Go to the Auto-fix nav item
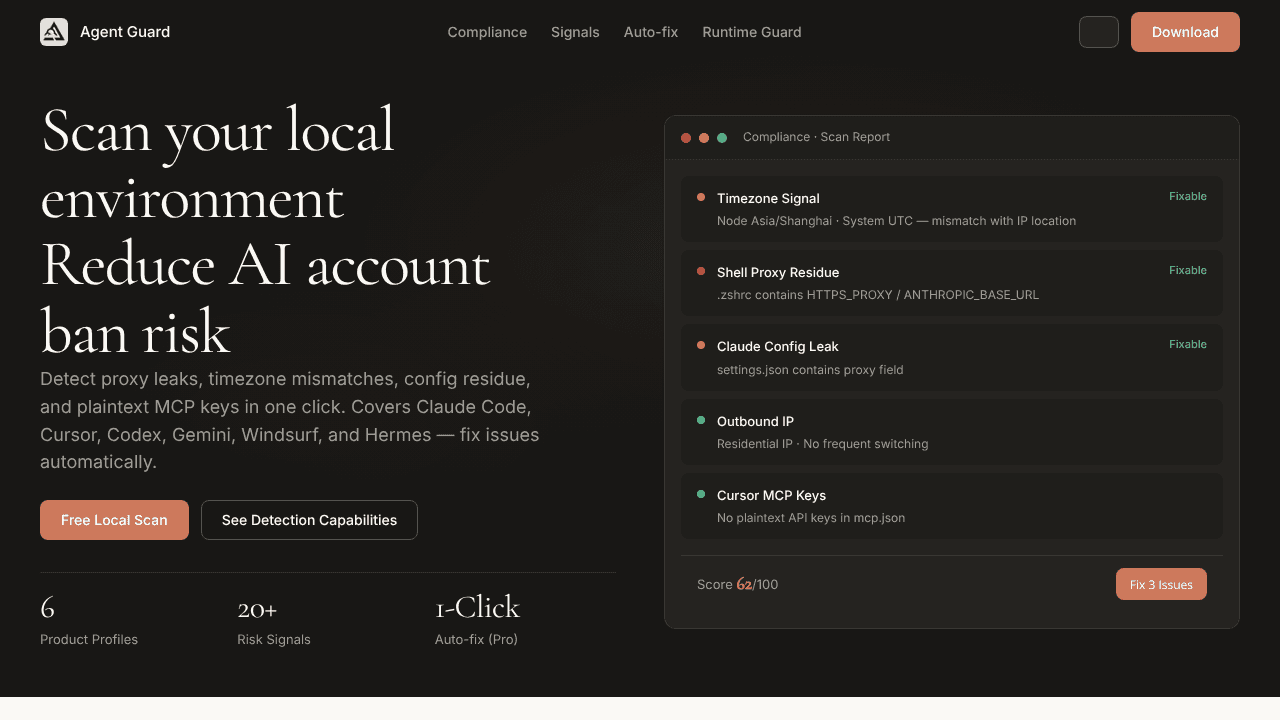1280x720 pixels. click(651, 32)
